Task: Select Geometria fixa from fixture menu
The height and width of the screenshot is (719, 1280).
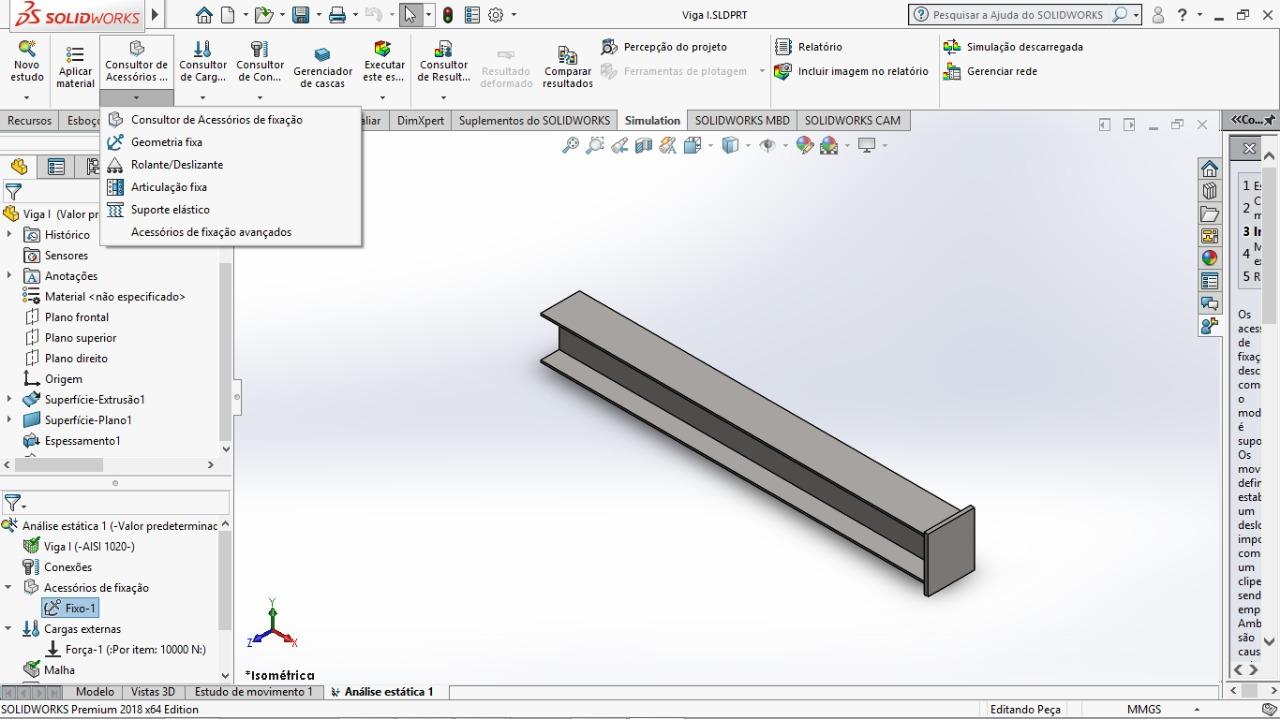Action: tap(166, 142)
